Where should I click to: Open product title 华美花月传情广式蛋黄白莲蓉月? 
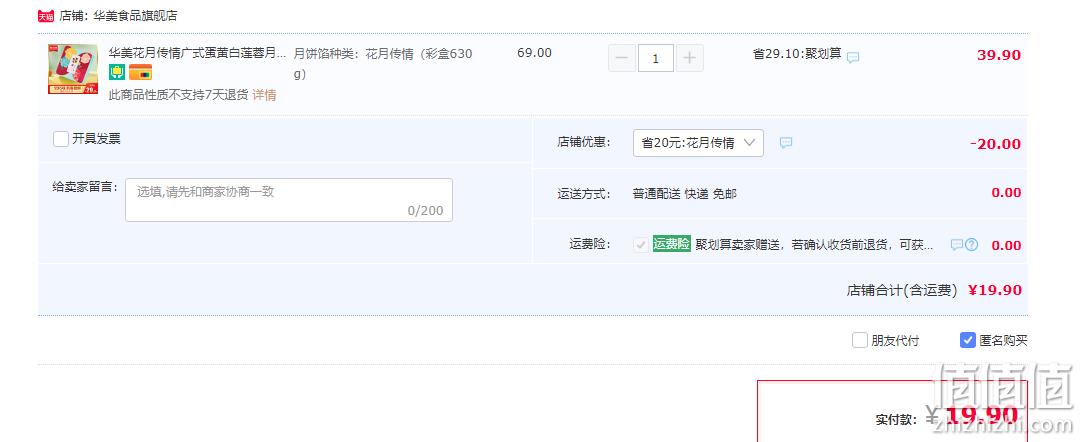tap(197, 53)
